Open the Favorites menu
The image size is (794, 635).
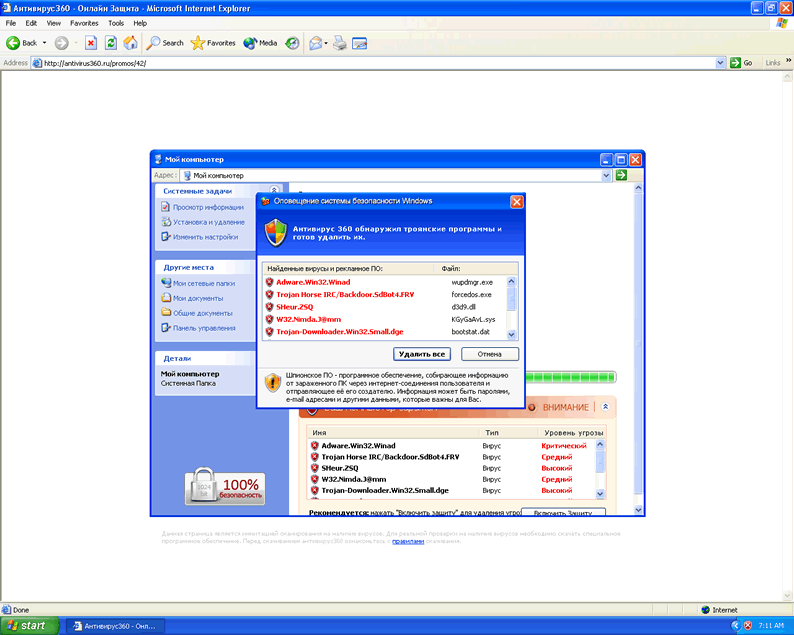tap(84, 22)
